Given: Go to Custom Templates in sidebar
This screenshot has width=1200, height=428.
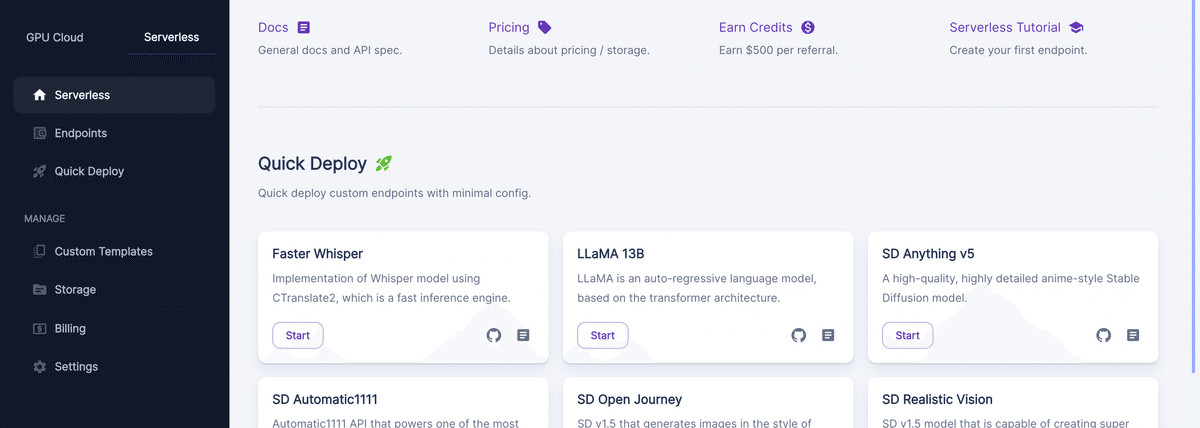Looking at the screenshot, I should click(103, 252).
